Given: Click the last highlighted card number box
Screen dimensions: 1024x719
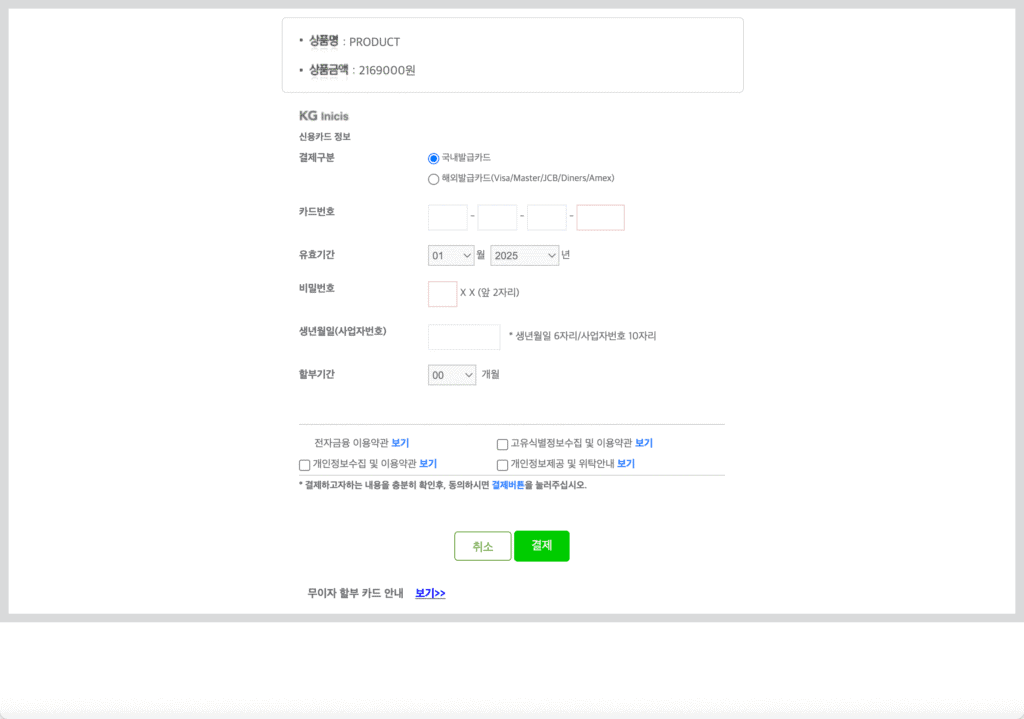Looking at the screenshot, I should tap(600, 217).
